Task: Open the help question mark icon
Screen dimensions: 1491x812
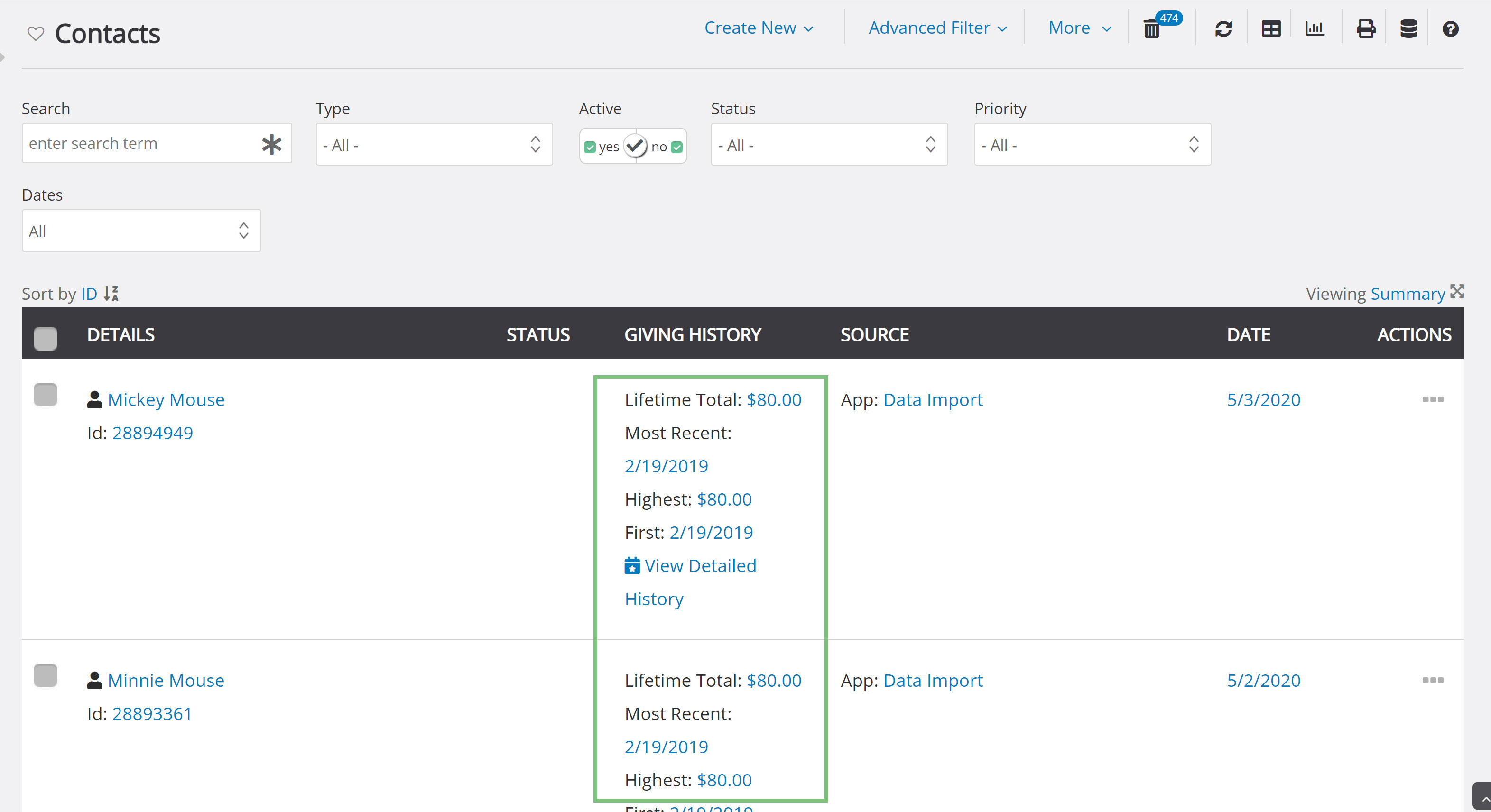Action: pos(1451,28)
